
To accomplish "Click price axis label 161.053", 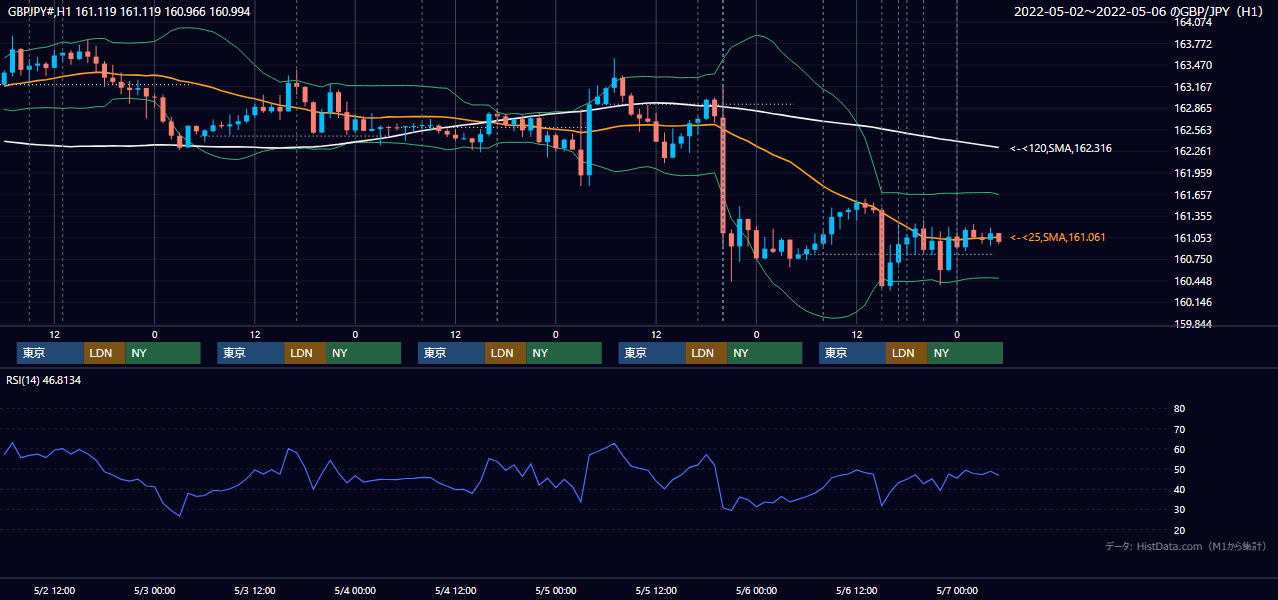I will (1192, 238).
